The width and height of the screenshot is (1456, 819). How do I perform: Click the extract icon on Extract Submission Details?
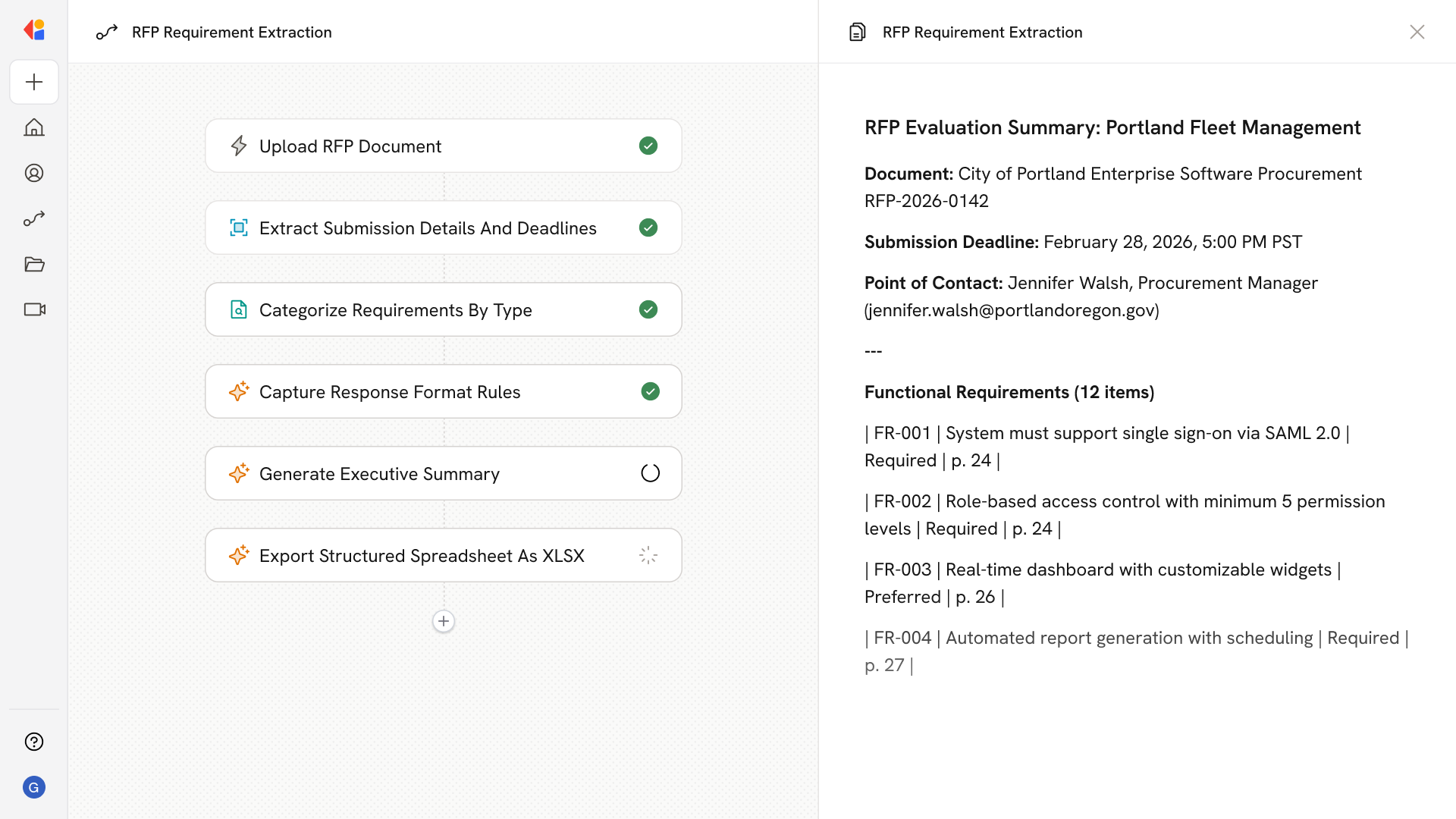coord(239,227)
